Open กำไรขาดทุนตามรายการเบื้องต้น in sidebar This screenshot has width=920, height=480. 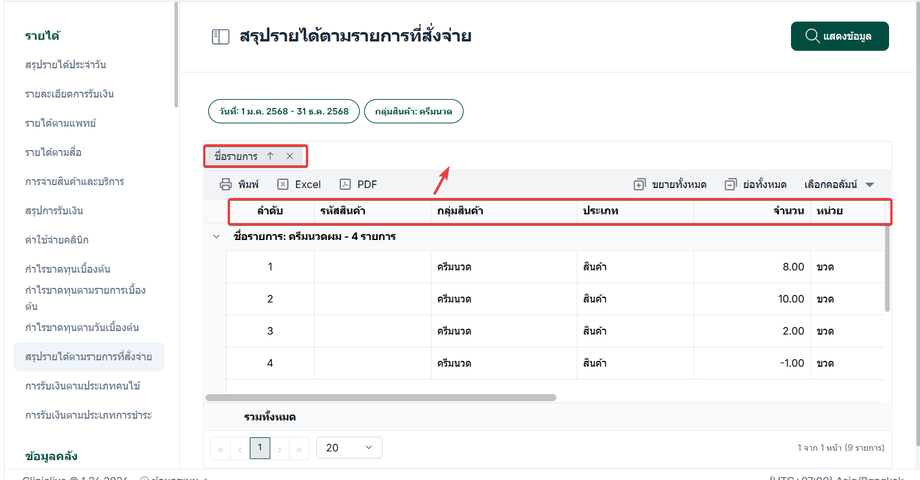click(x=85, y=298)
